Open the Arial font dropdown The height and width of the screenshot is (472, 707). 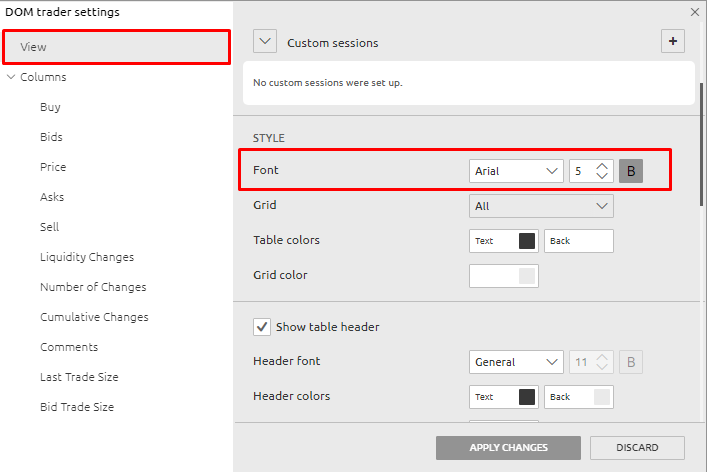click(x=516, y=171)
